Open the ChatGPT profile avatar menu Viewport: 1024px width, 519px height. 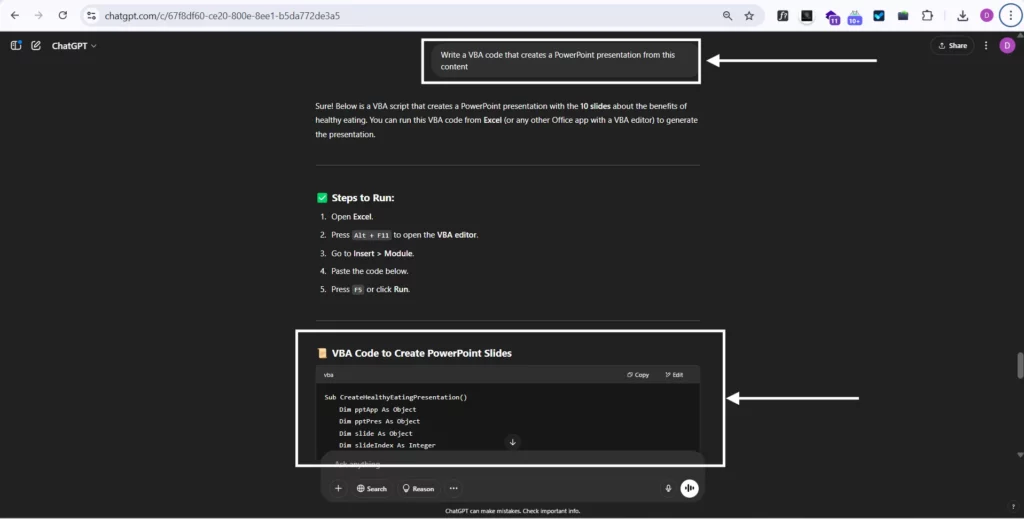click(x=1007, y=46)
